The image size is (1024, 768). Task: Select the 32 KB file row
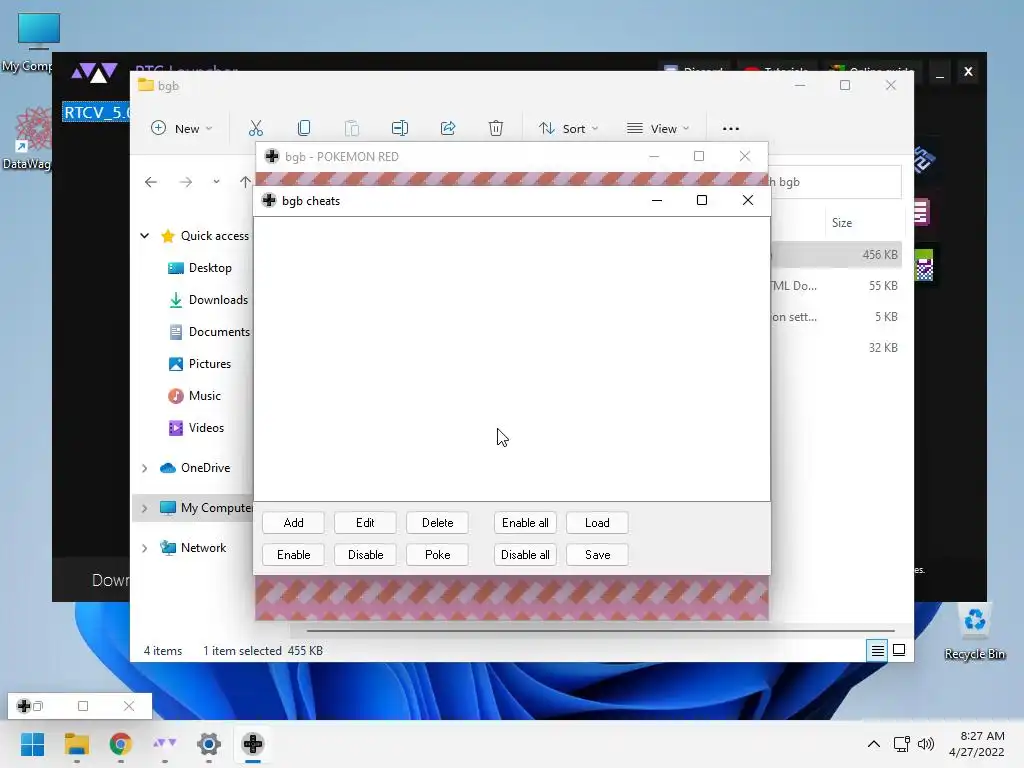(x=836, y=347)
